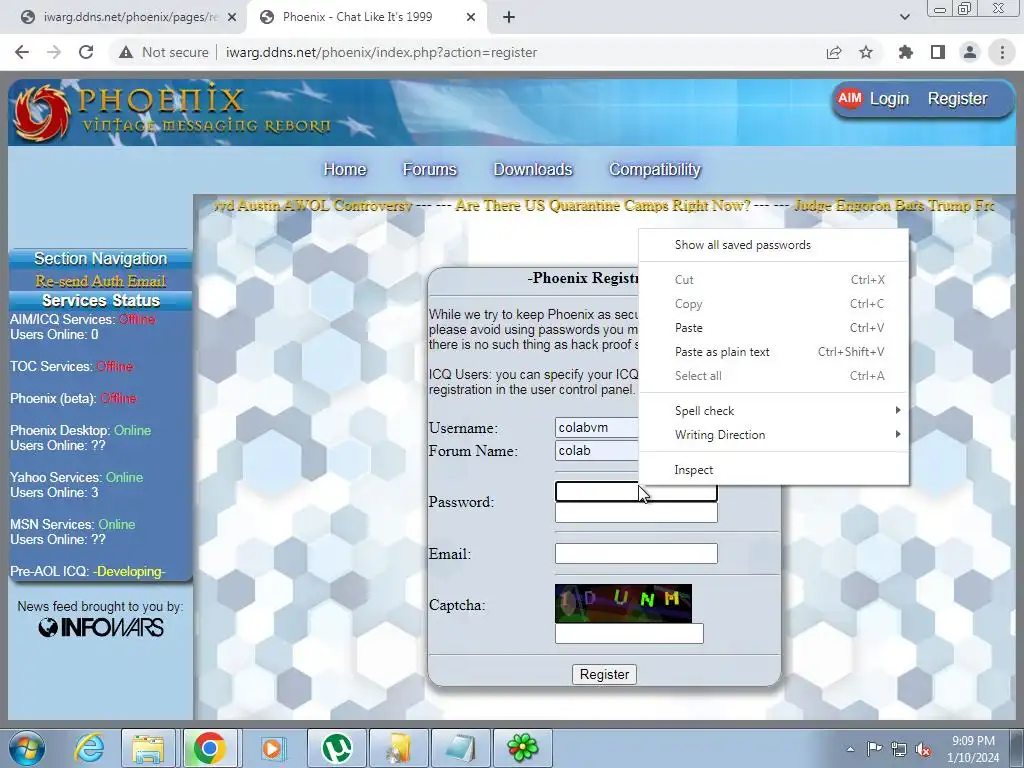The width and height of the screenshot is (1024, 768).
Task: Click the Email input field
Action: pyautogui.click(x=636, y=554)
